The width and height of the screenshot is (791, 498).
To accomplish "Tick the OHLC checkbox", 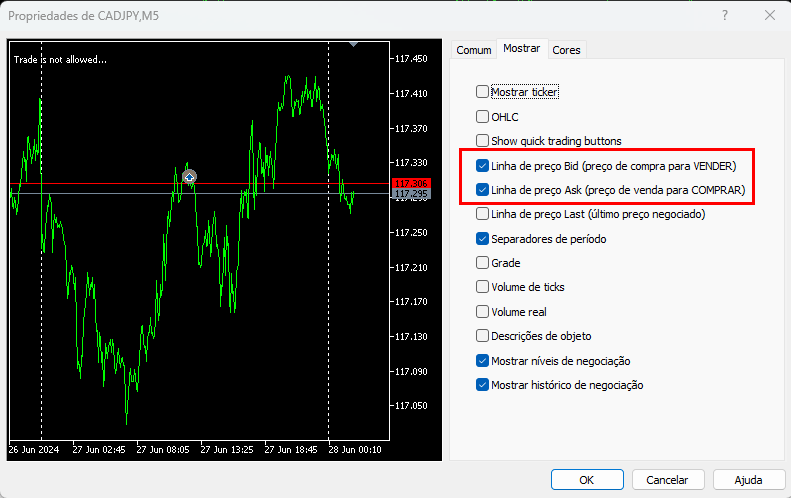I will click(x=482, y=117).
